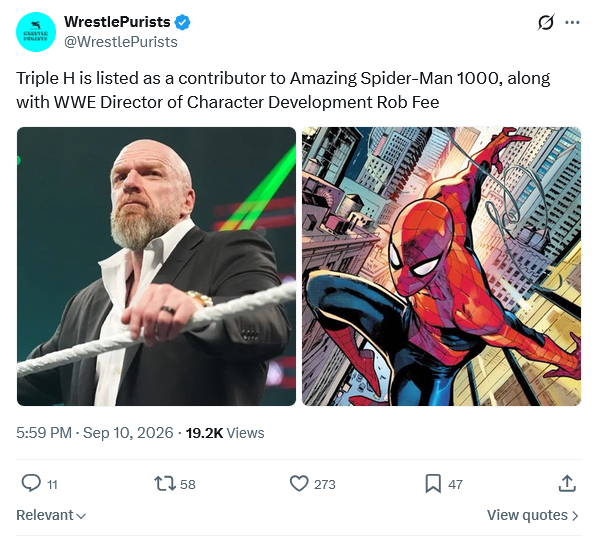Click the 5:59 PM Sep 10, 2026 timestamp

pyautogui.click(x=95, y=433)
